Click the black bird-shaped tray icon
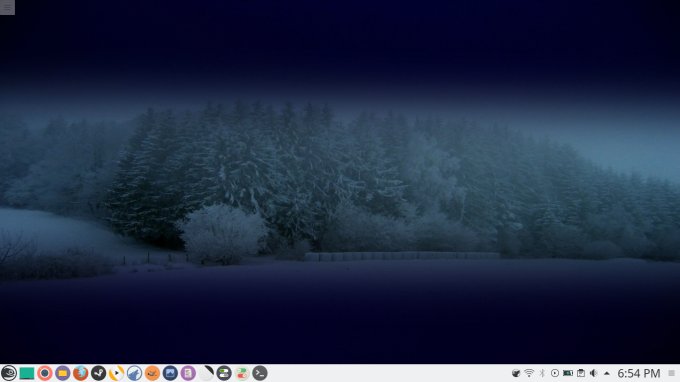The height and width of the screenshot is (382, 680). pyautogui.click(x=516, y=373)
